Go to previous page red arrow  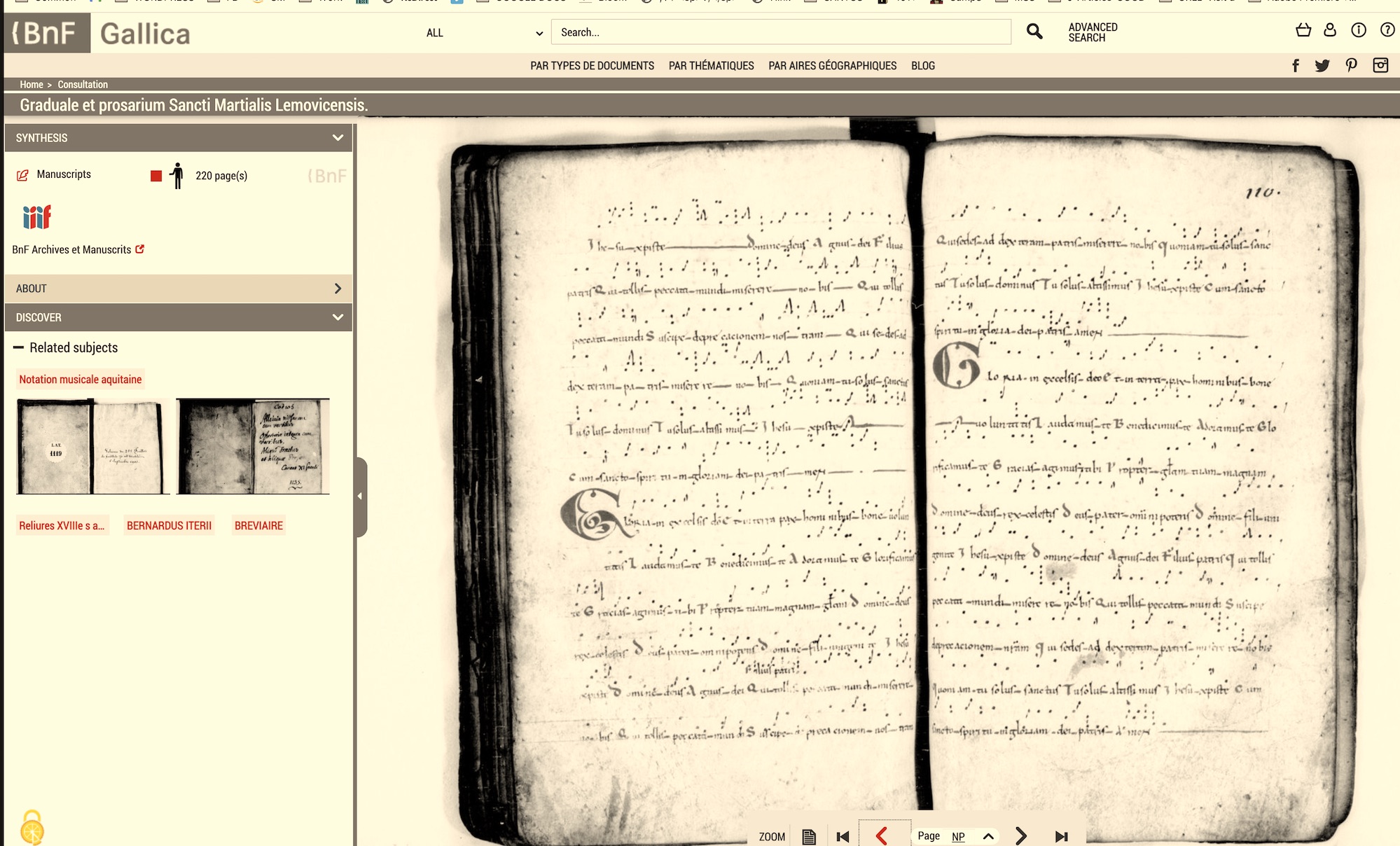[882, 835]
